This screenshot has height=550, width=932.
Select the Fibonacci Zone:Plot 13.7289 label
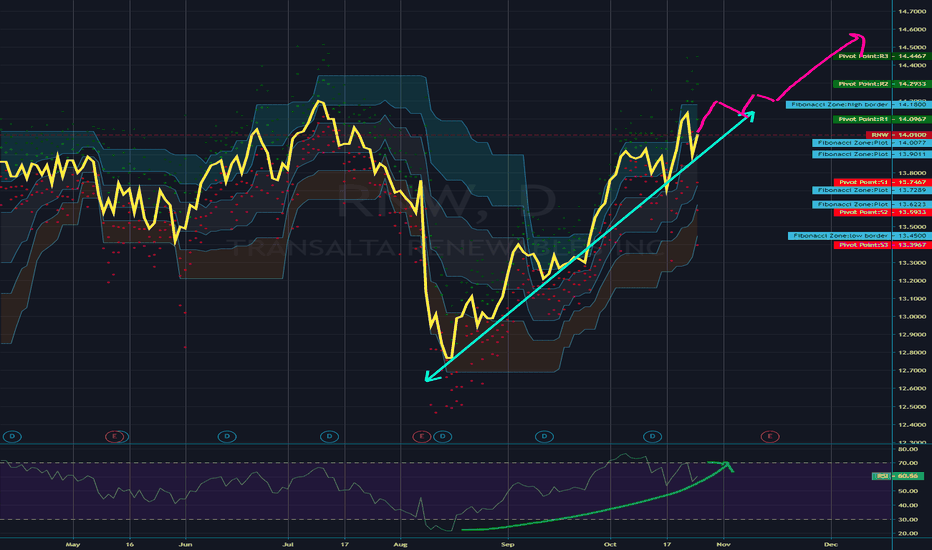point(871,190)
